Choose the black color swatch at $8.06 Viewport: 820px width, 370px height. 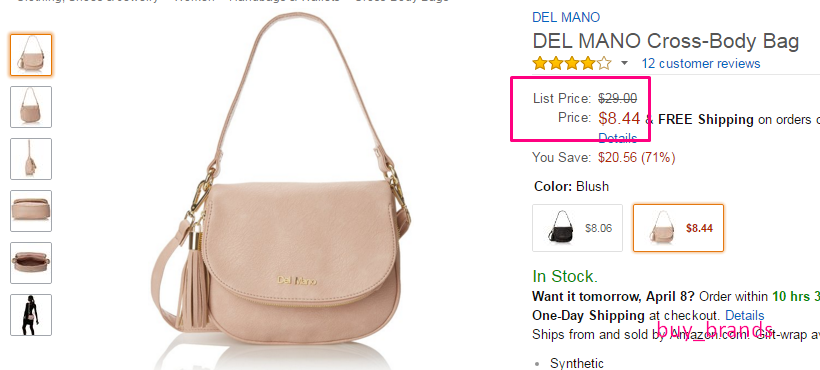tap(577, 228)
